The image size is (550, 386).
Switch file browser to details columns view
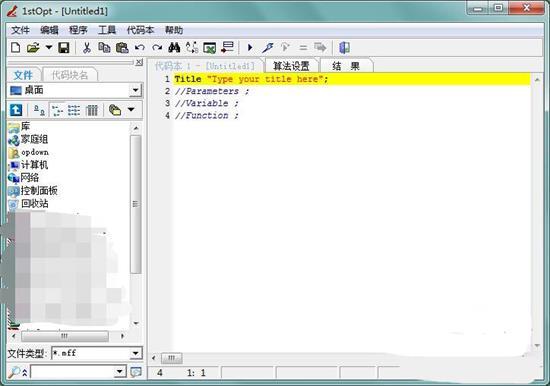coord(92,110)
